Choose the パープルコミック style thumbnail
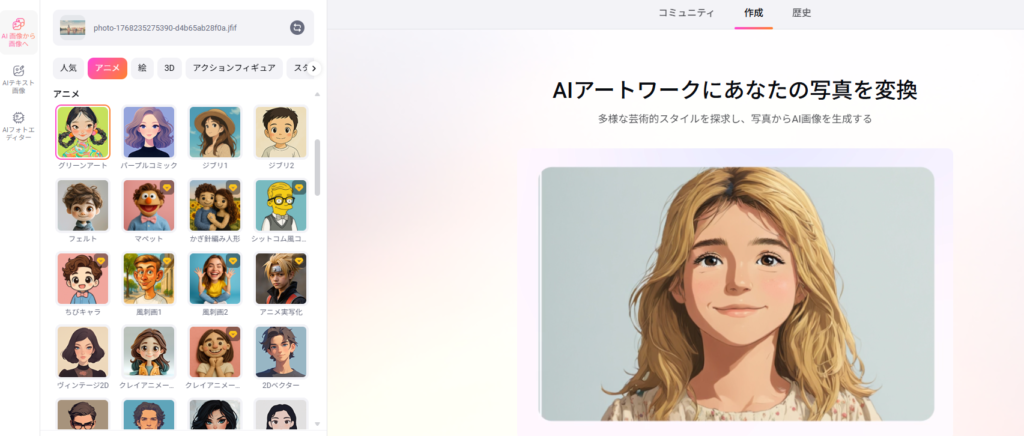This screenshot has height=436, width=1024. 149,132
